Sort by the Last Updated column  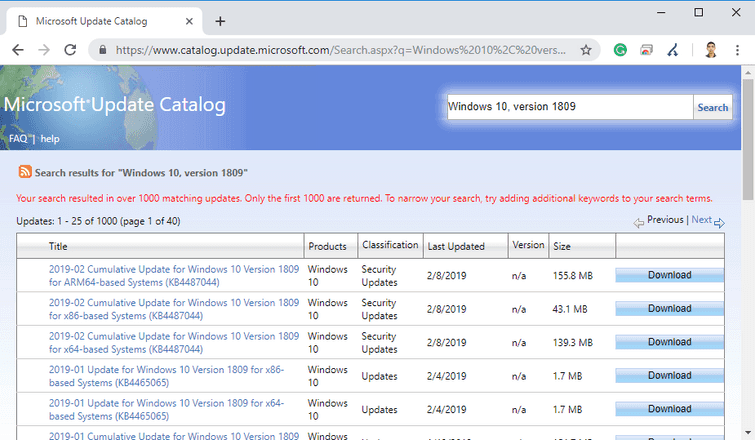click(456, 246)
